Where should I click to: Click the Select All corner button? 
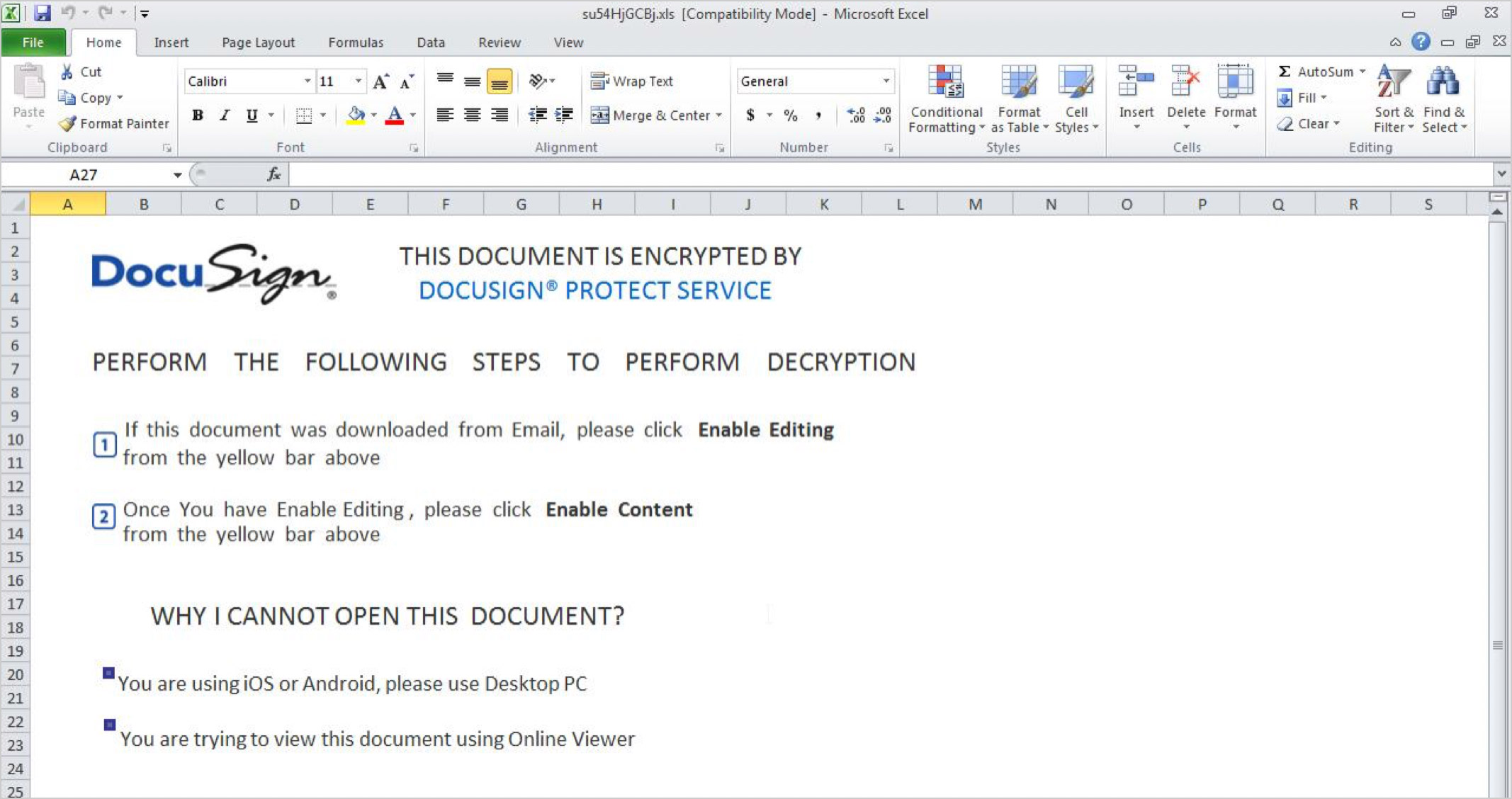point(16,205)
